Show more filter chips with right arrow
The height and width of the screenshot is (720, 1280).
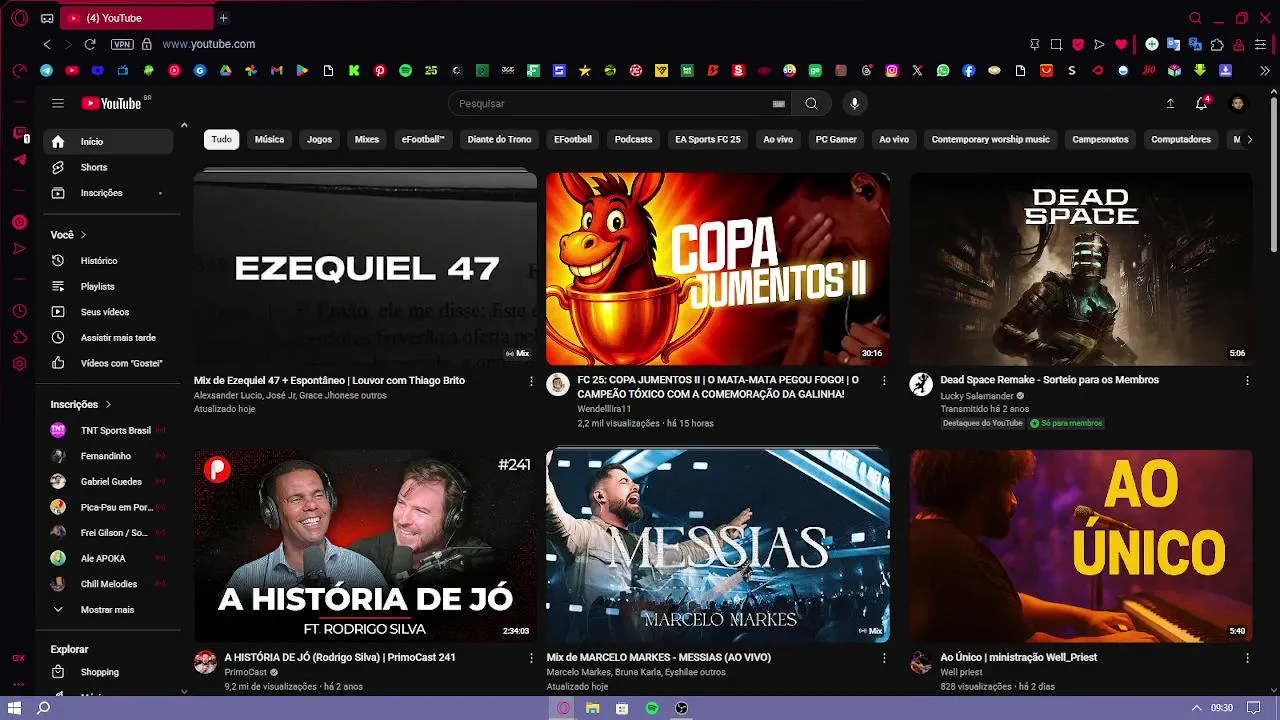(1249, 139)
